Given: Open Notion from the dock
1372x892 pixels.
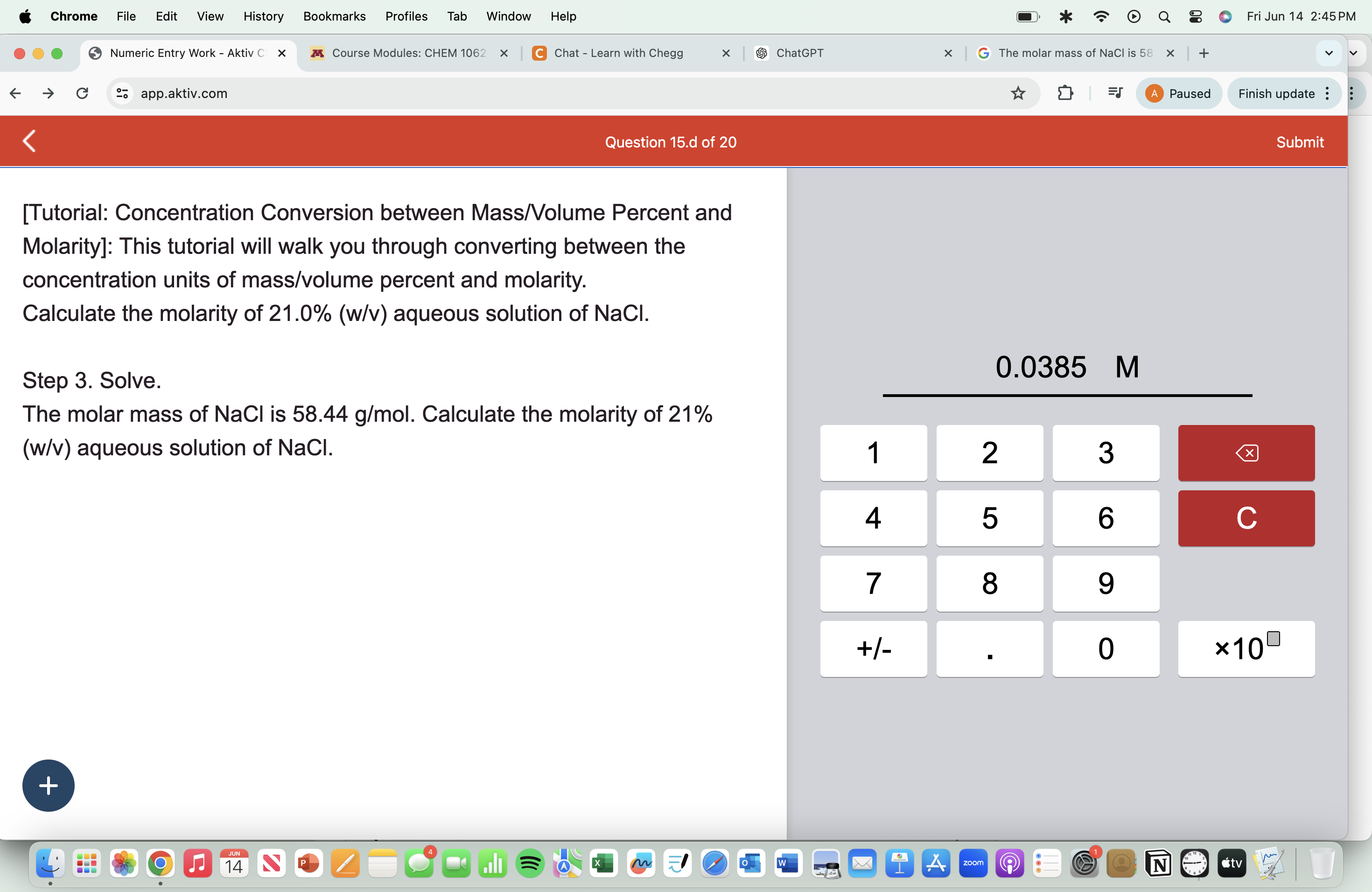Looking at the screenshot, I should click(x=1159, y=863).
